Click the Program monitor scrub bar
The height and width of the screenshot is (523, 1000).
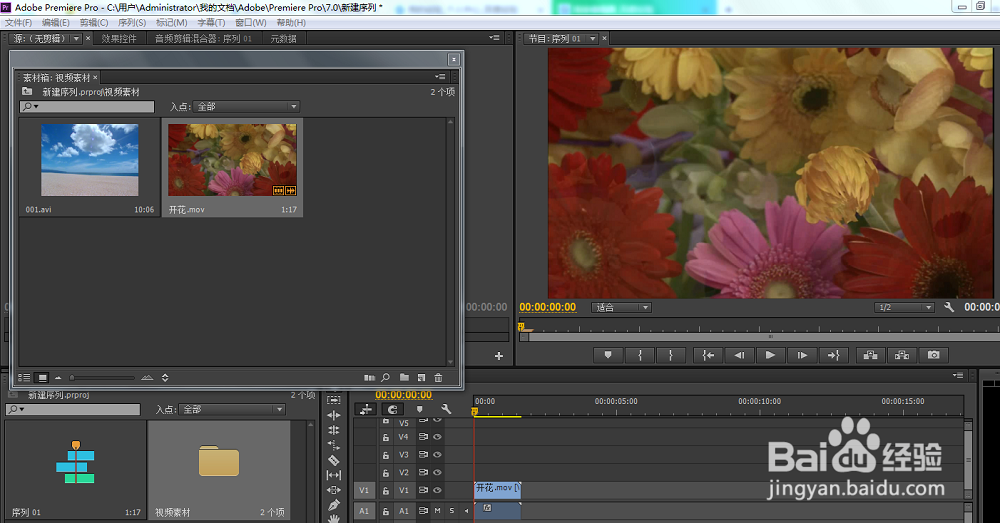pyautogui.click(x=759, y=329)
